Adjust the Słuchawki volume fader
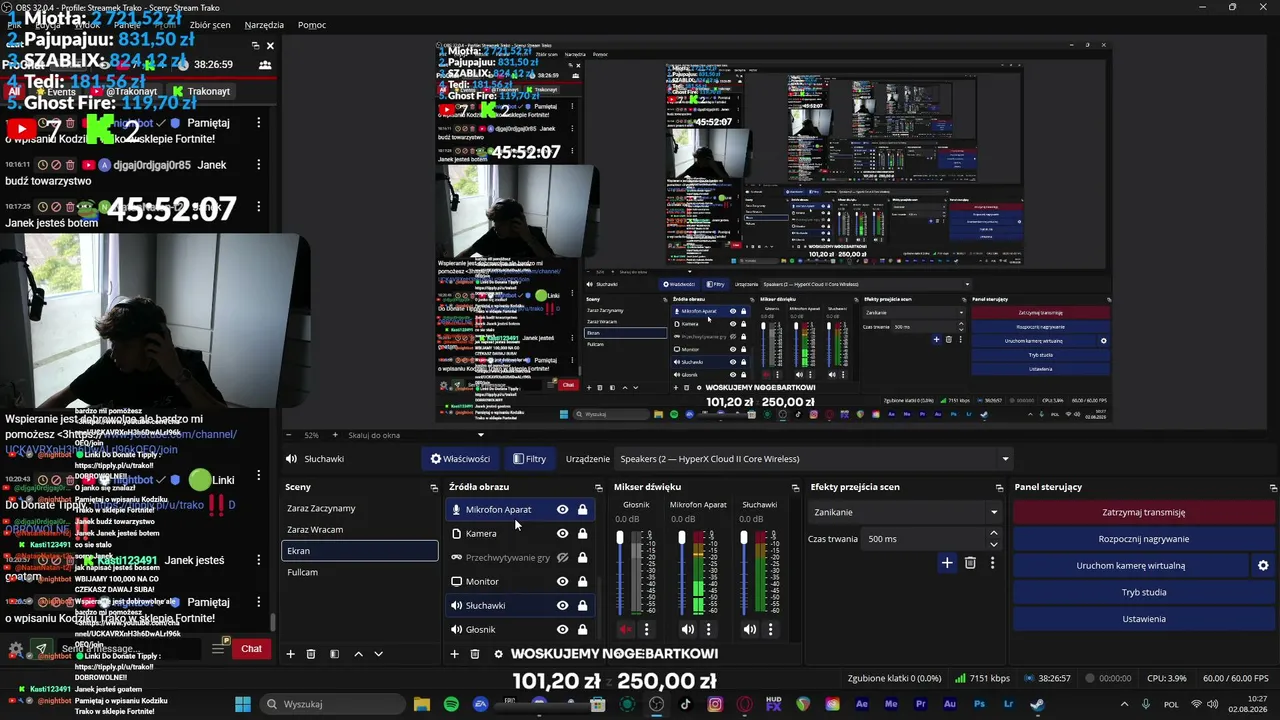The image size is (1280, 720). point(744,539)
